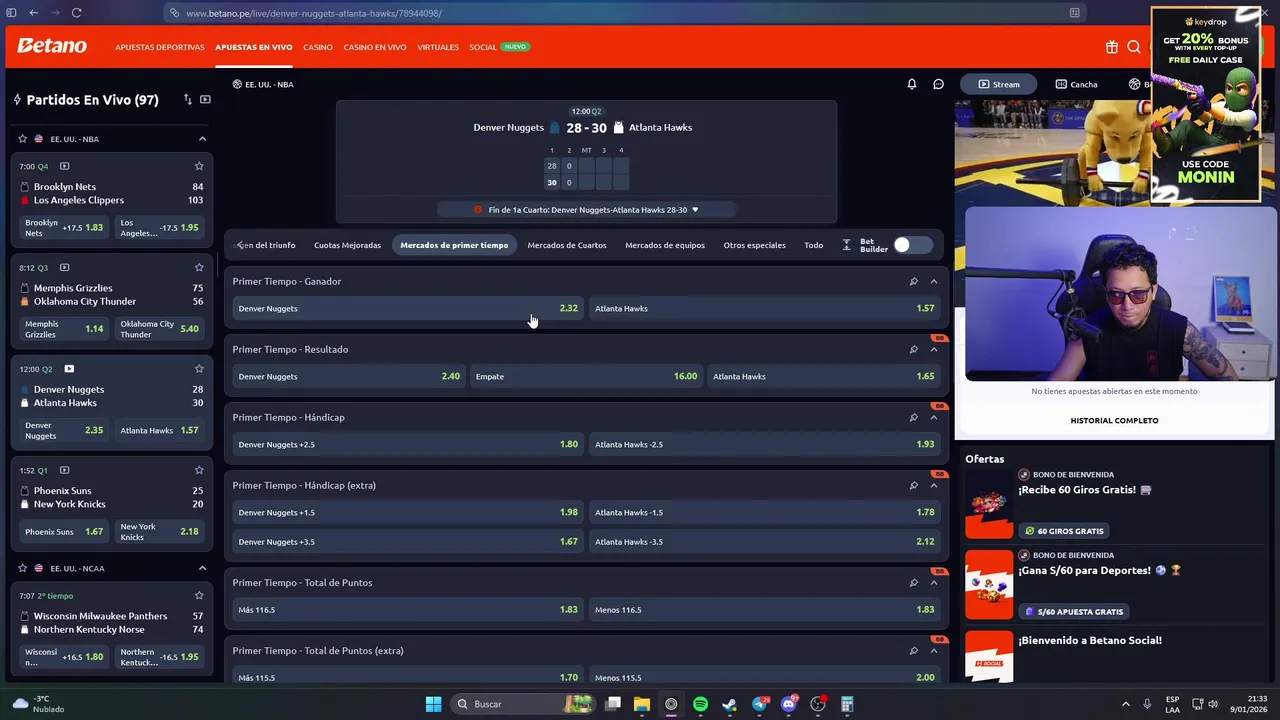Favorite the Denver Nuggets match star

199,369
